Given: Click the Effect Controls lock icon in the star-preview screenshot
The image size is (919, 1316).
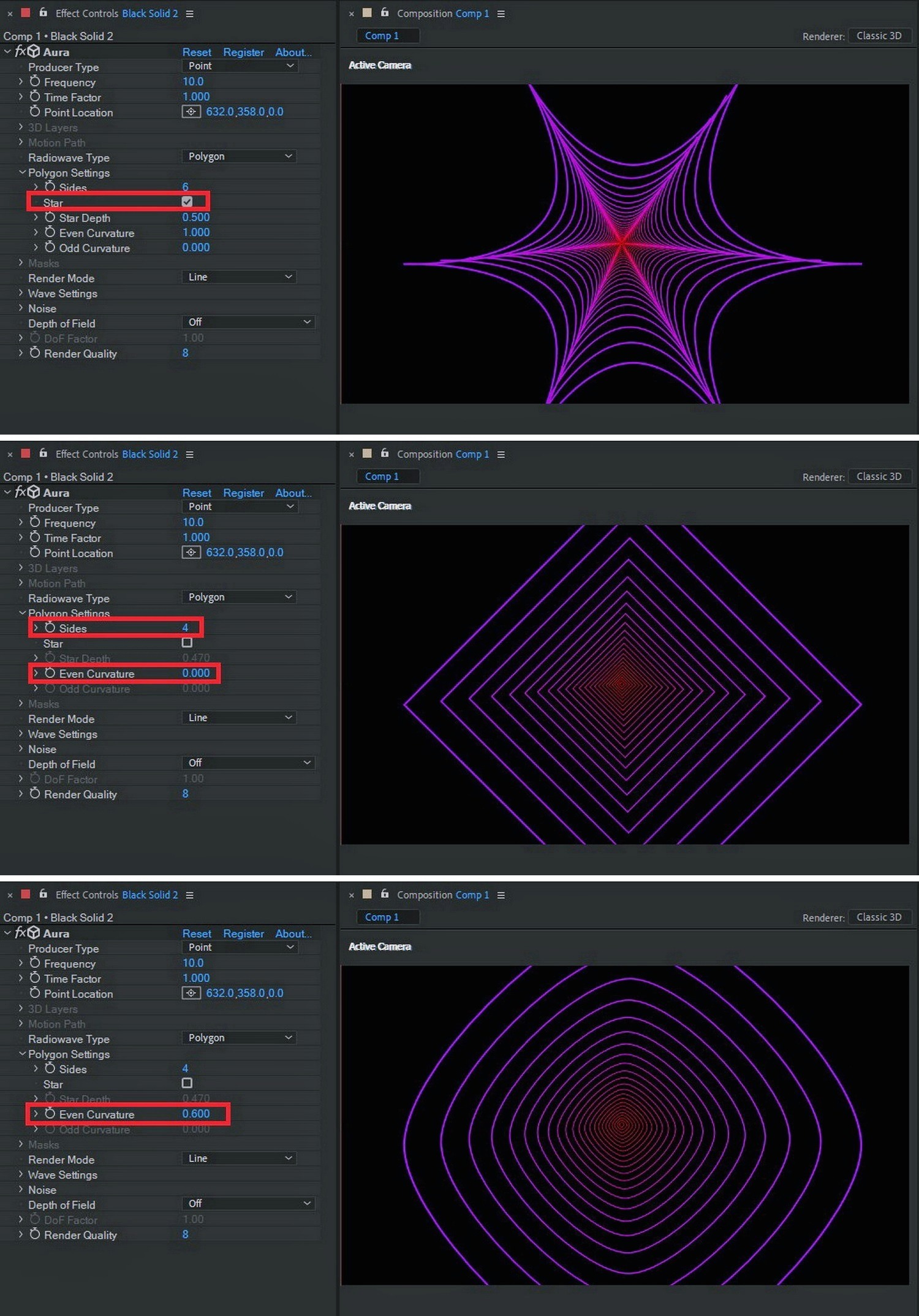Looking at the screenshot, I should [43, 12].
